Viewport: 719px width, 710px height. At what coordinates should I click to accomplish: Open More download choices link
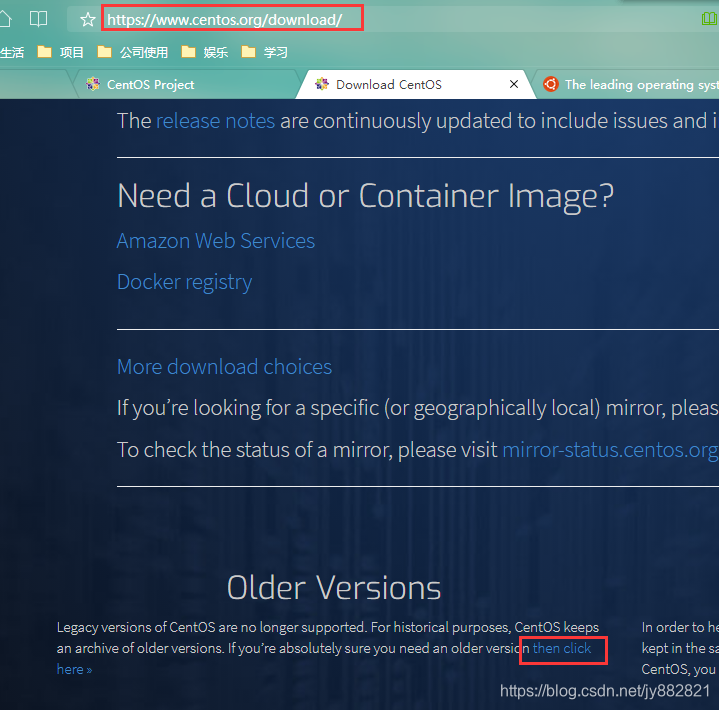tap(224, 366)
